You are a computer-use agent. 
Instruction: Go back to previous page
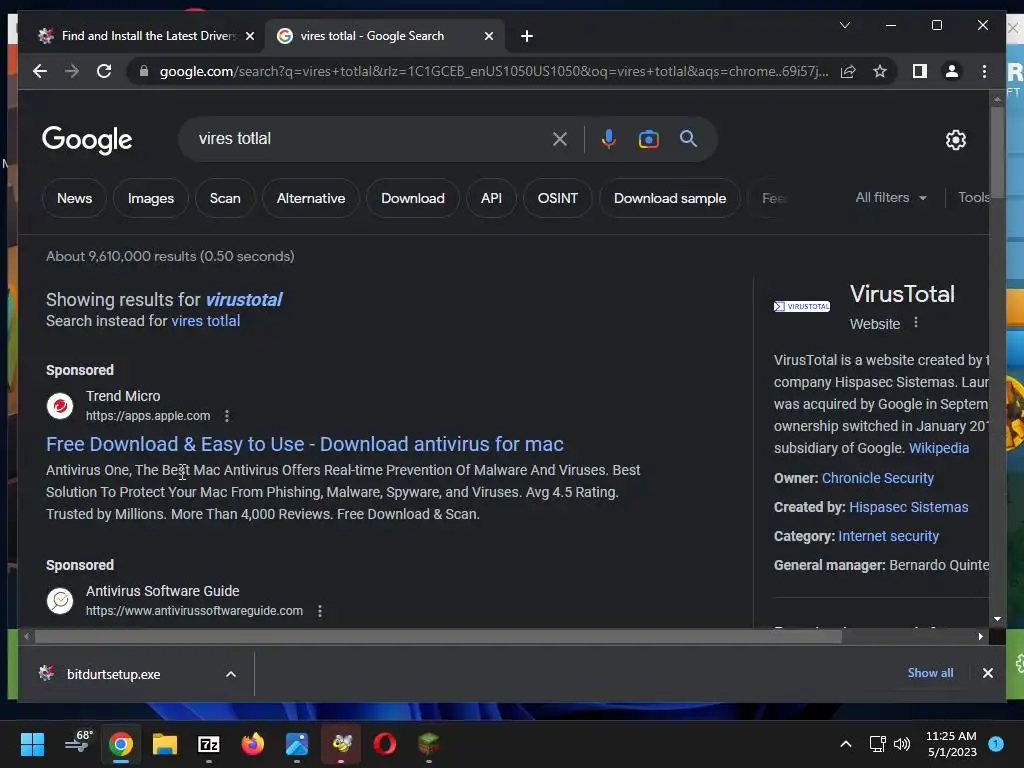[x=40, y=71]
